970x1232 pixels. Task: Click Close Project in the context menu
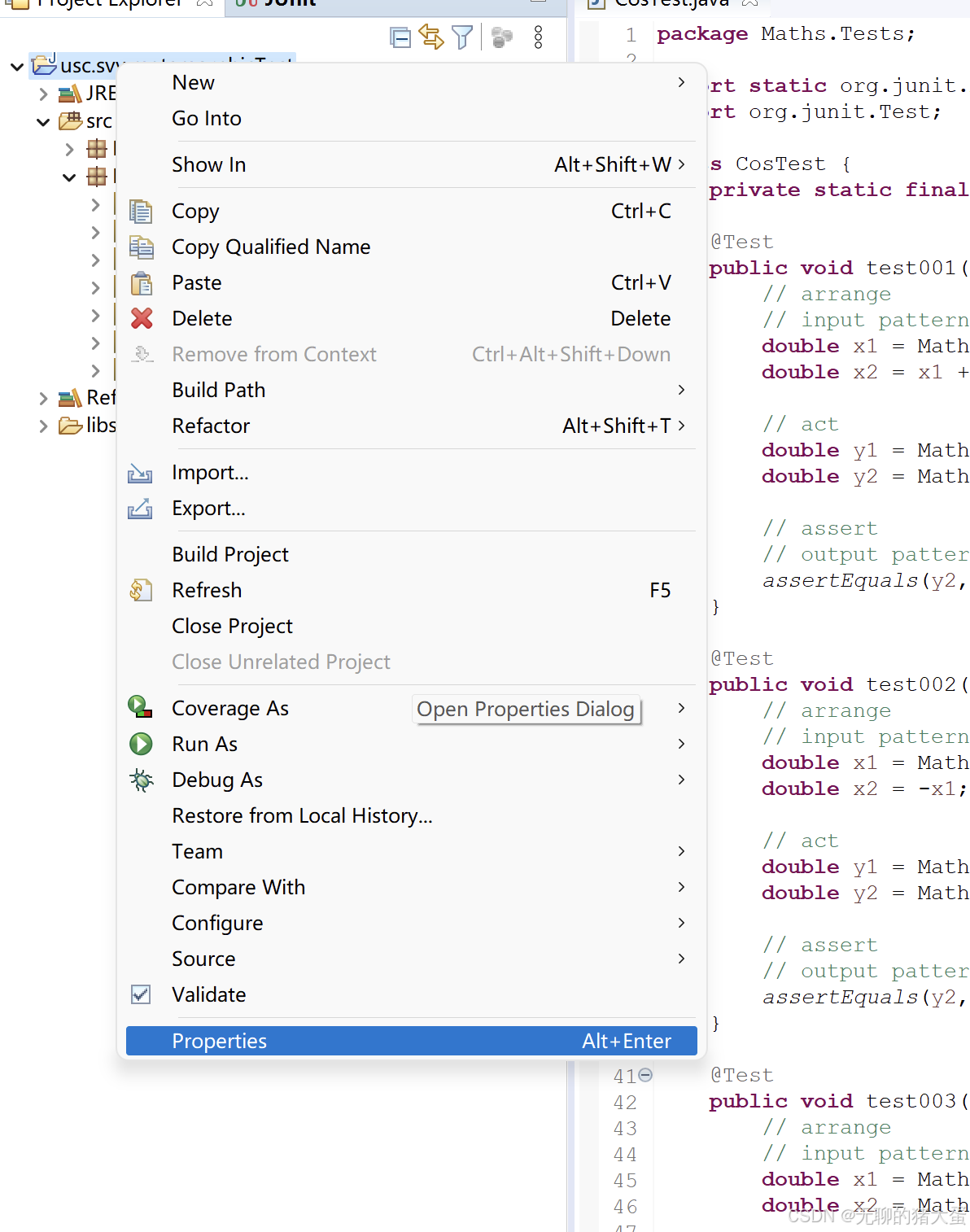232,626
